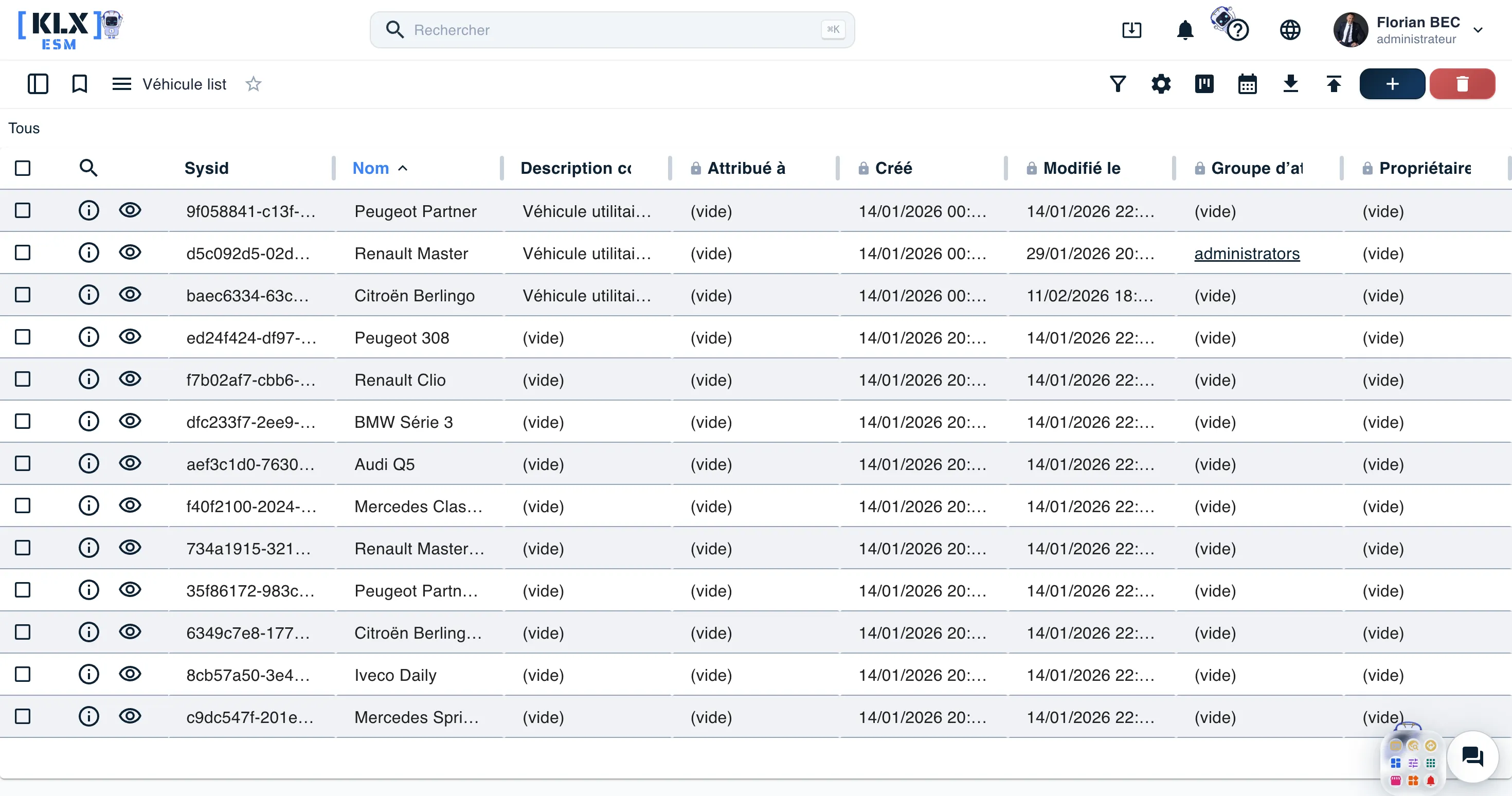Click the KLX ESM logo
1512x796 pixels.
point(70,30)
